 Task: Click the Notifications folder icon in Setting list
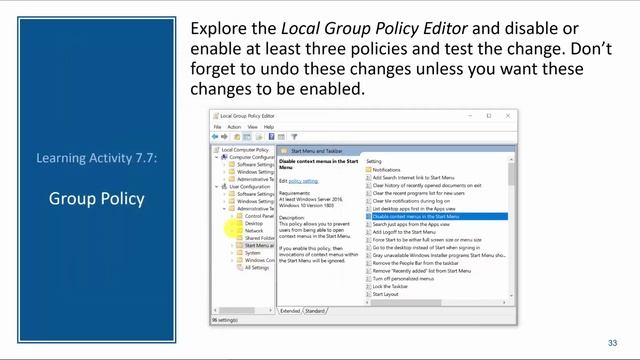pos(369,170)
